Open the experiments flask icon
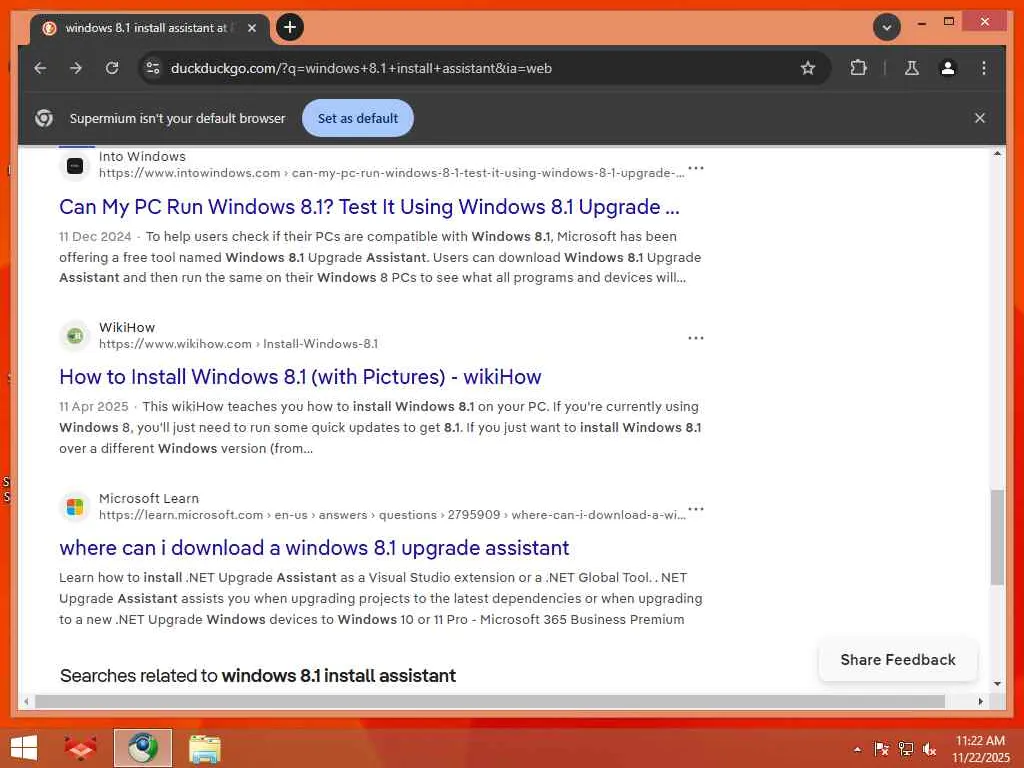Image resolution: width=1024 pixels, height=768 pixels. tap(912, 68)
